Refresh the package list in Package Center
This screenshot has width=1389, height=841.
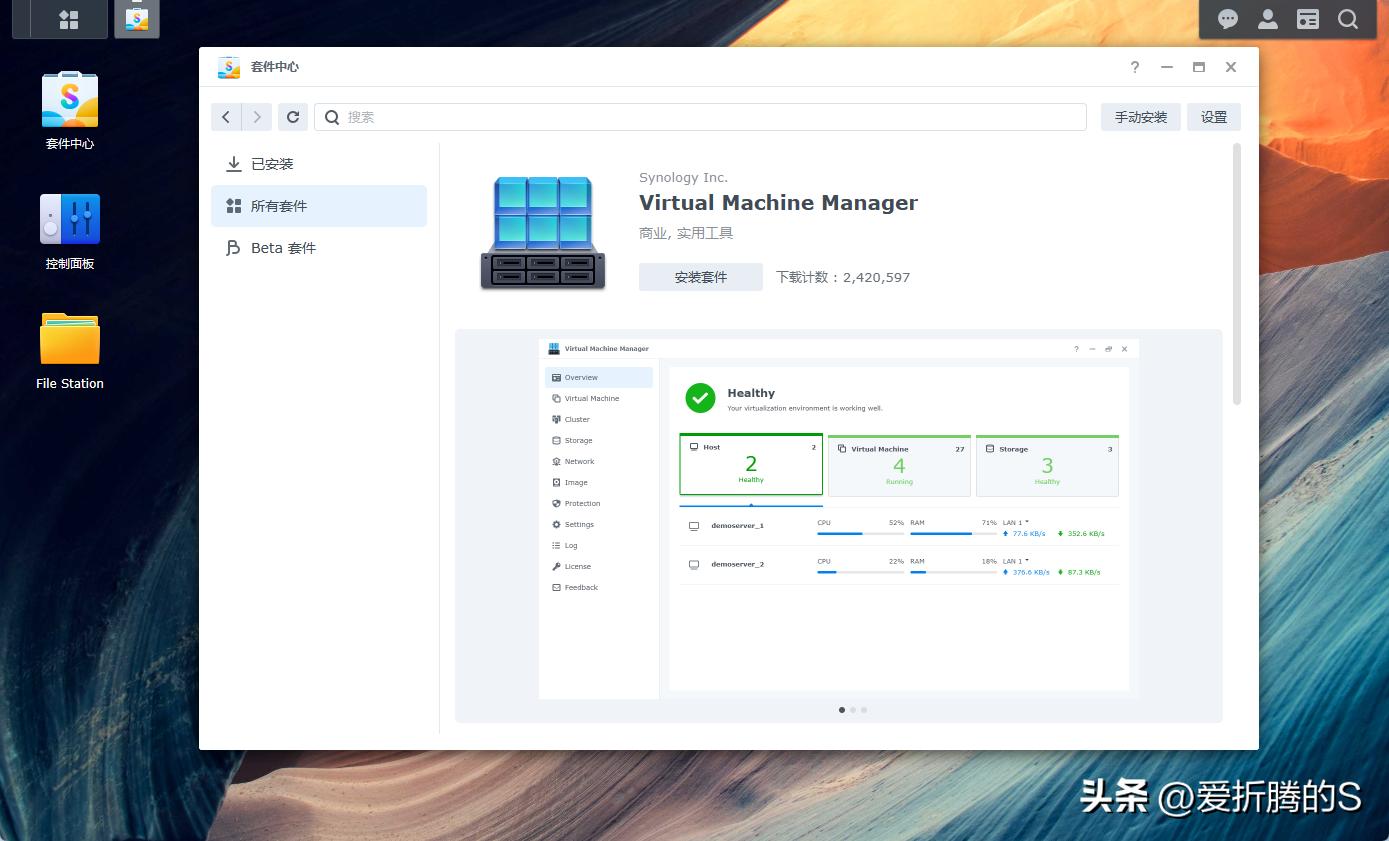(x=292, y=117)
